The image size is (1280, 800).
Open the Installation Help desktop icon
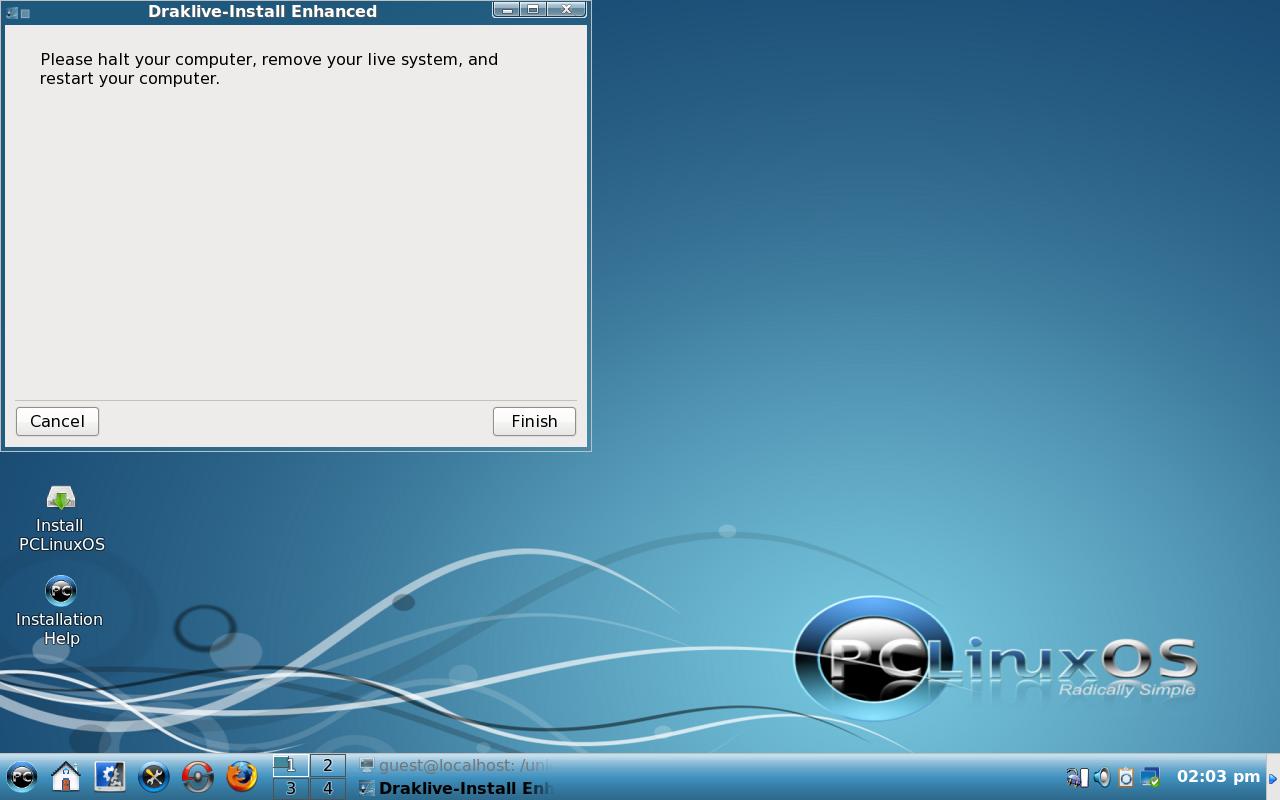(60, 611)
